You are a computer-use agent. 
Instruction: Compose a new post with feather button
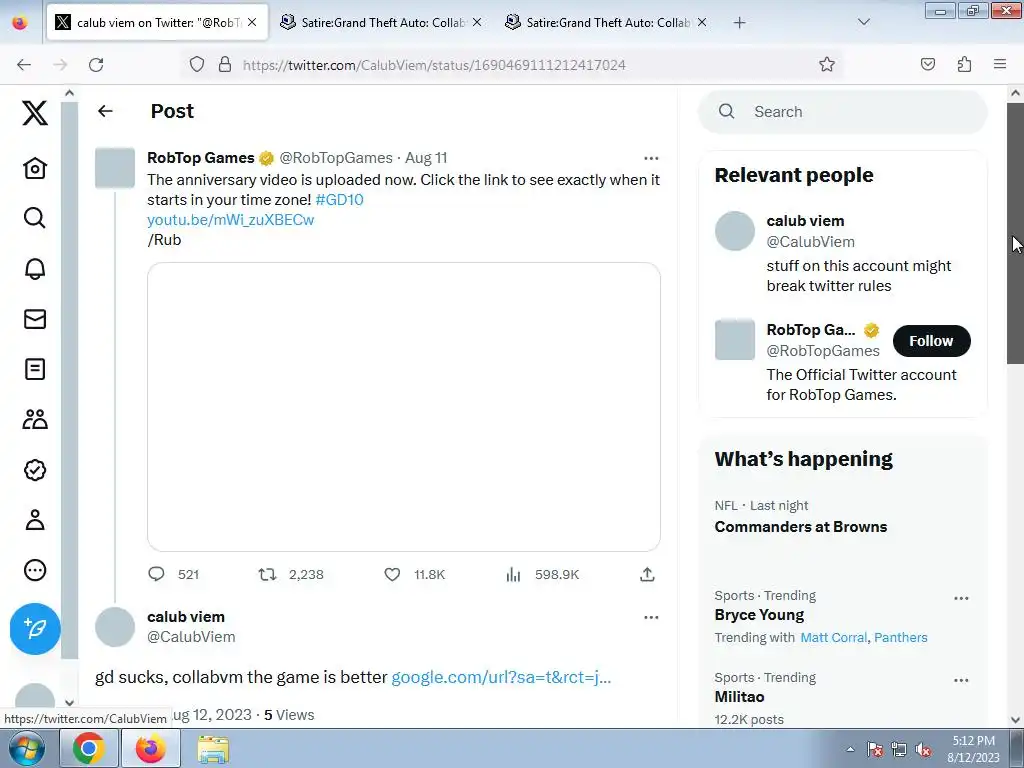pyautogui.click(x=35, y=628)
